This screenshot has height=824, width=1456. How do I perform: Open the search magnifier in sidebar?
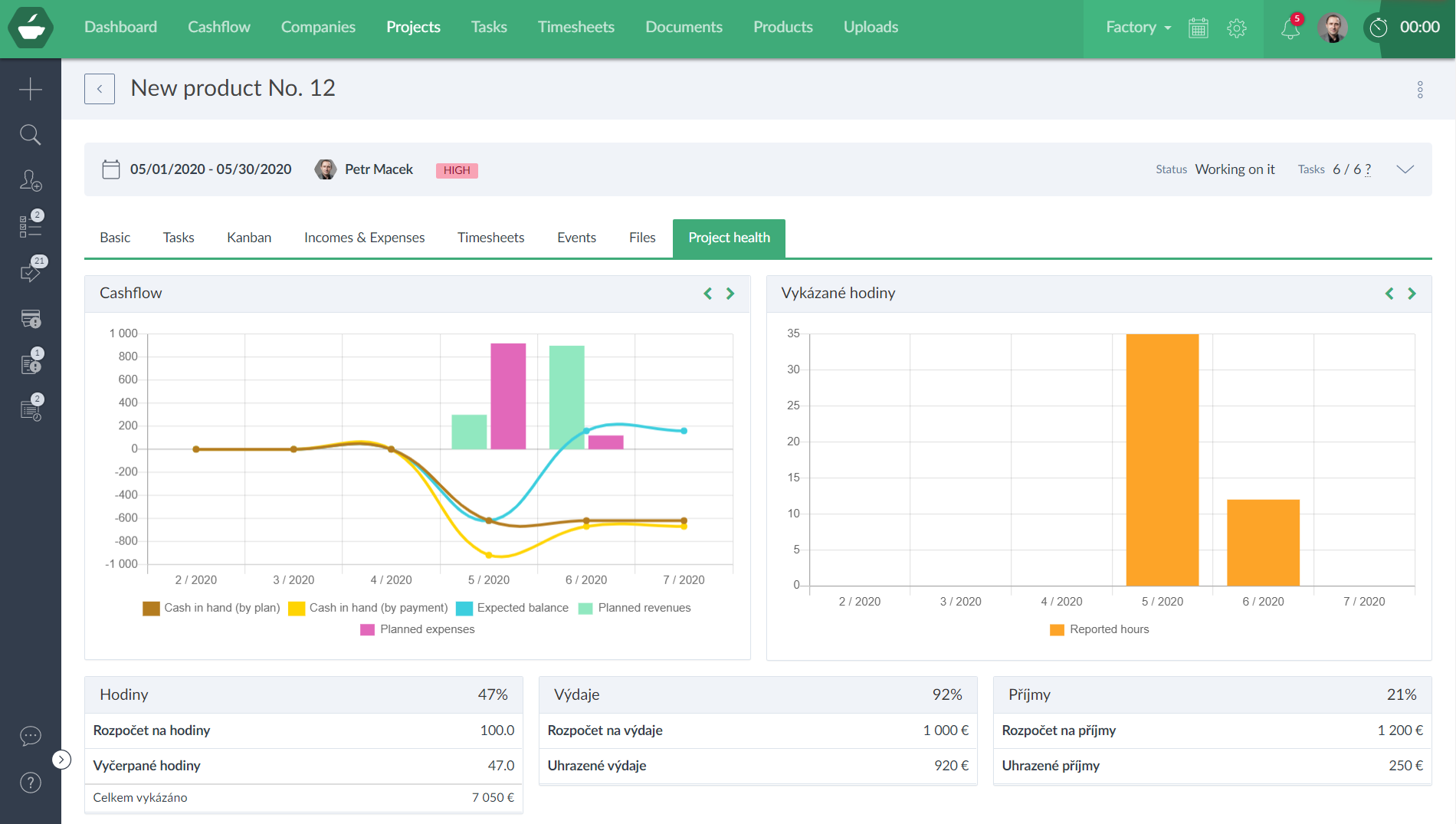(31, 135)
